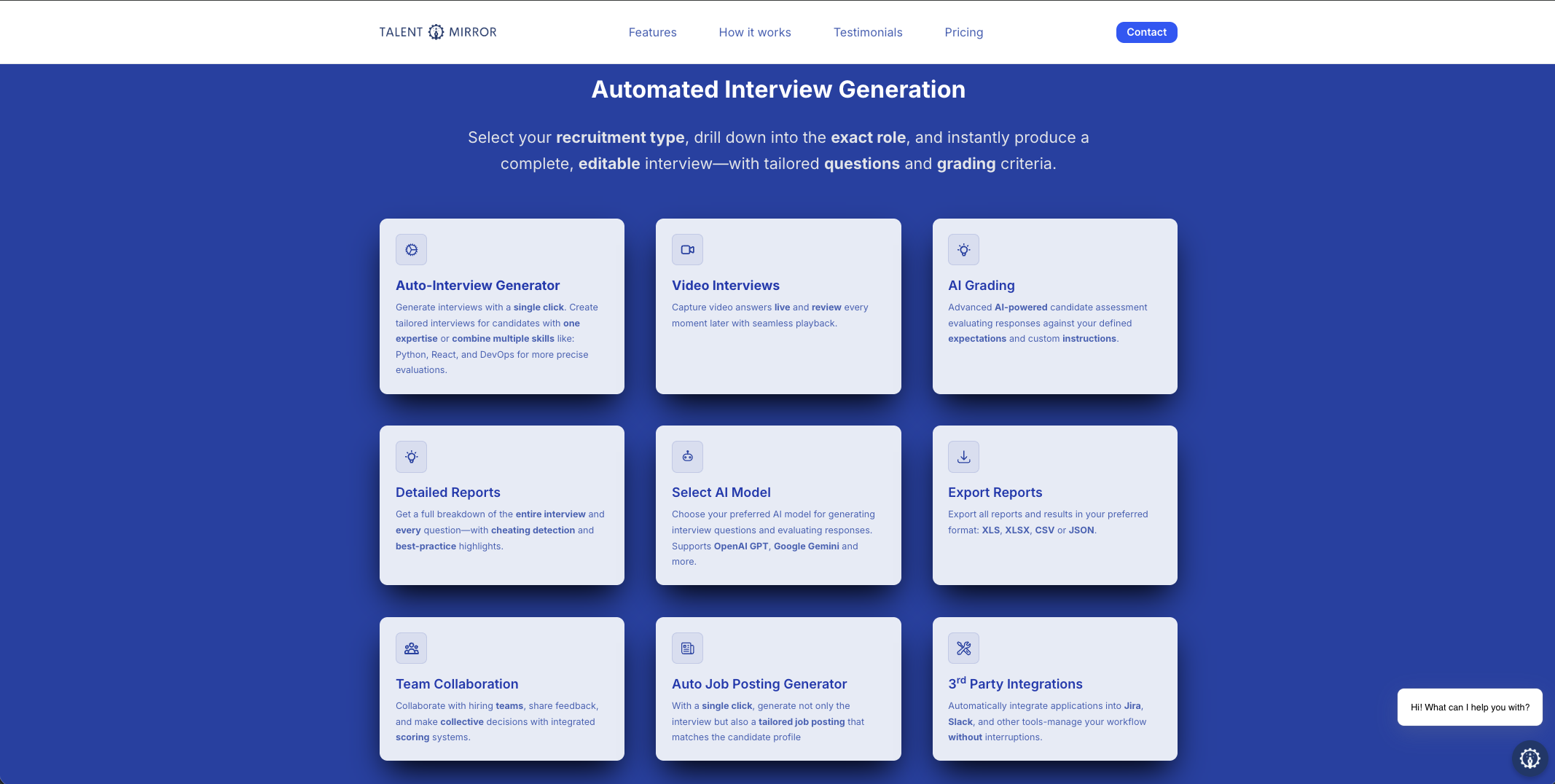Open the Auto-Interview Generator feature title
Viewport: 1555px width, 784px height.
point(477,285)
